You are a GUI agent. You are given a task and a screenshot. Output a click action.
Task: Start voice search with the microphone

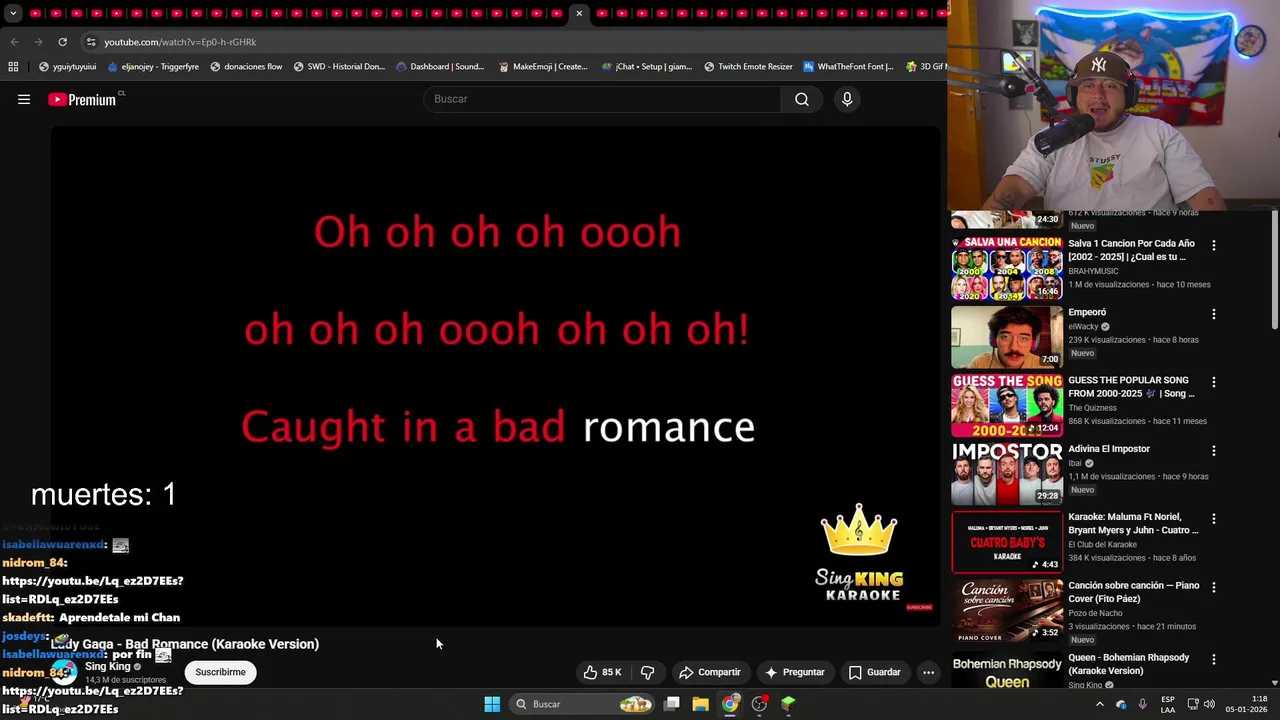[847, 99]
